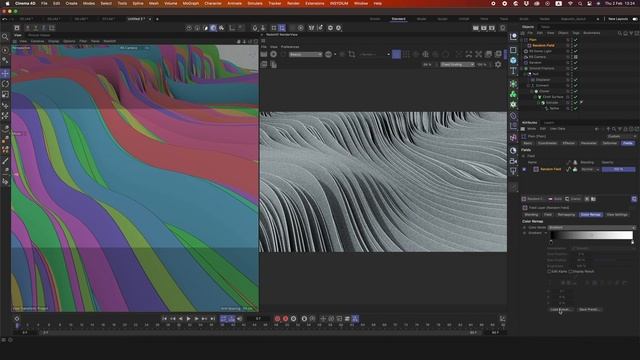This screenshot has width=640, height=360.
Task: Click the Load Preset button
Action: [560, 309]
